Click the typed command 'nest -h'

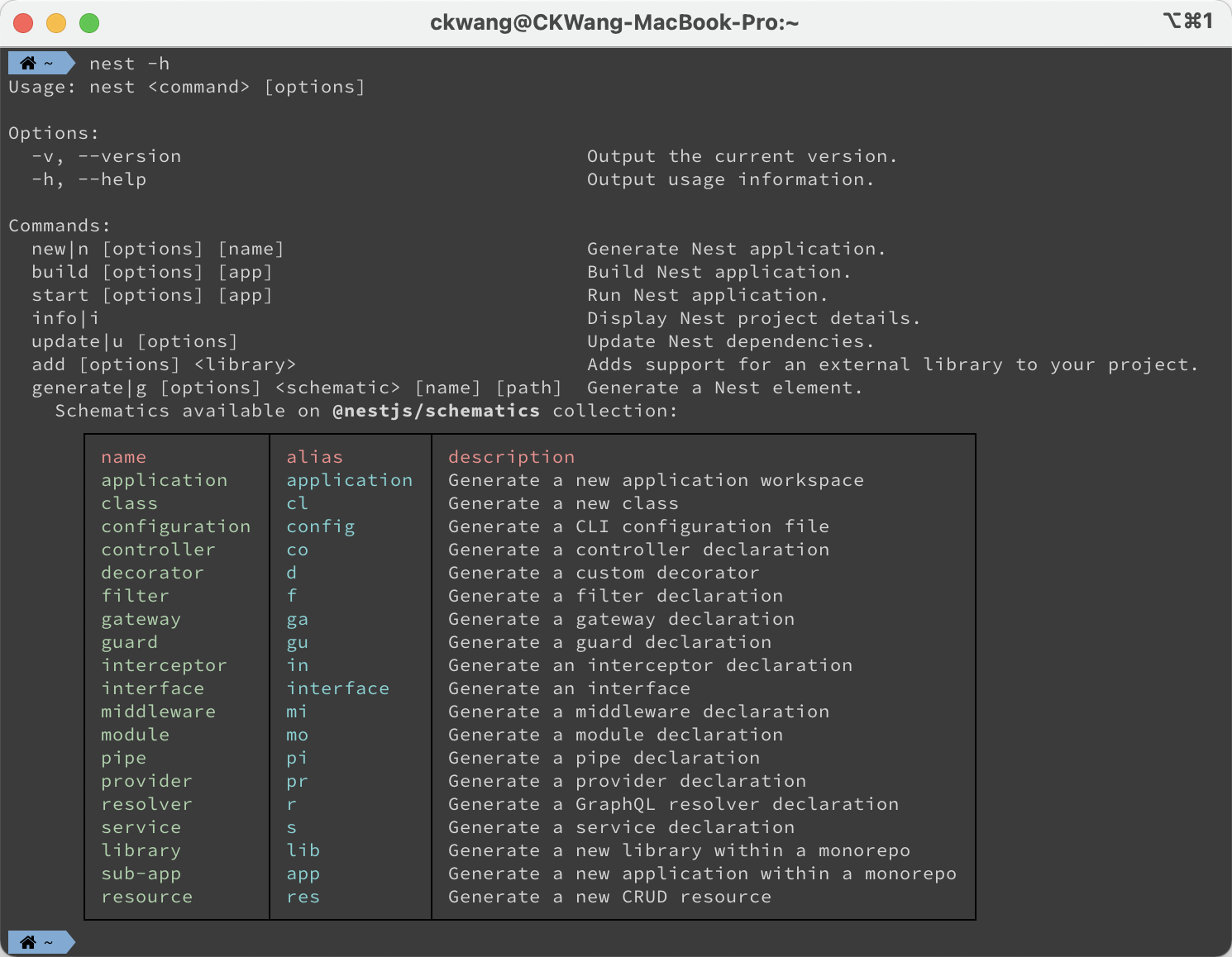coord(130,64)
